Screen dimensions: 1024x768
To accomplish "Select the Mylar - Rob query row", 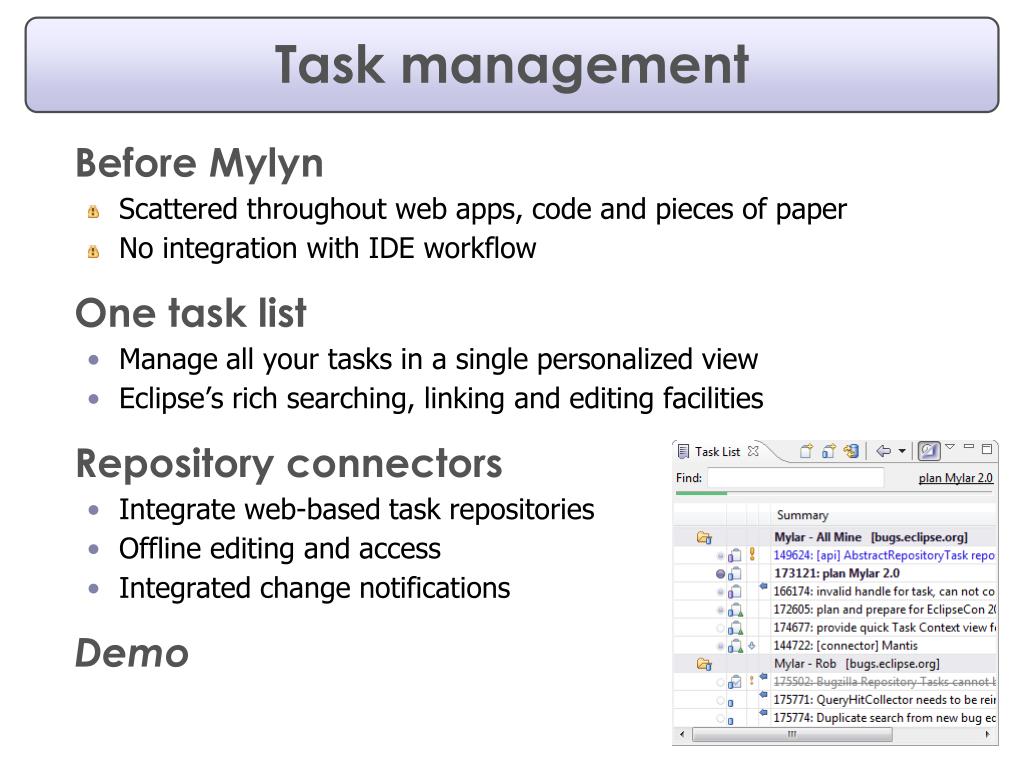I will click(836, 664).
